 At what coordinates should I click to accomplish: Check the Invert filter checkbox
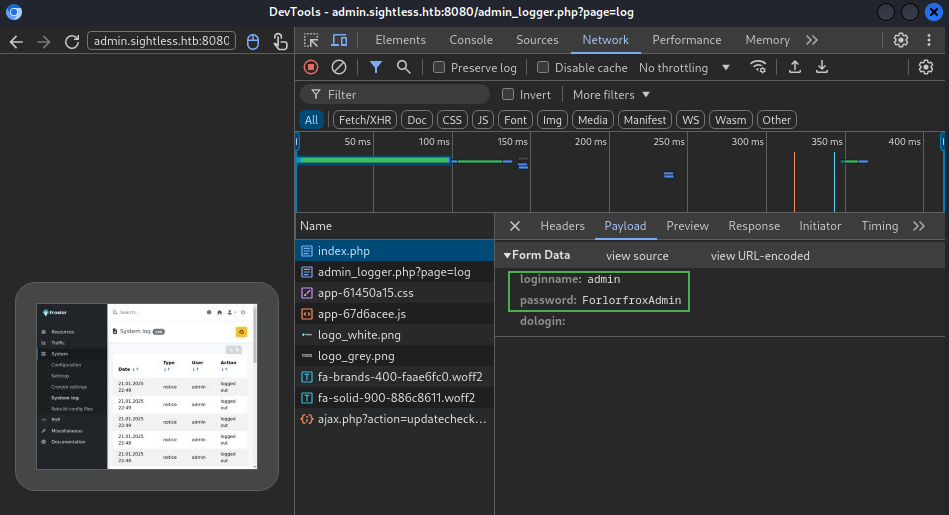click(x=508, y=94)
